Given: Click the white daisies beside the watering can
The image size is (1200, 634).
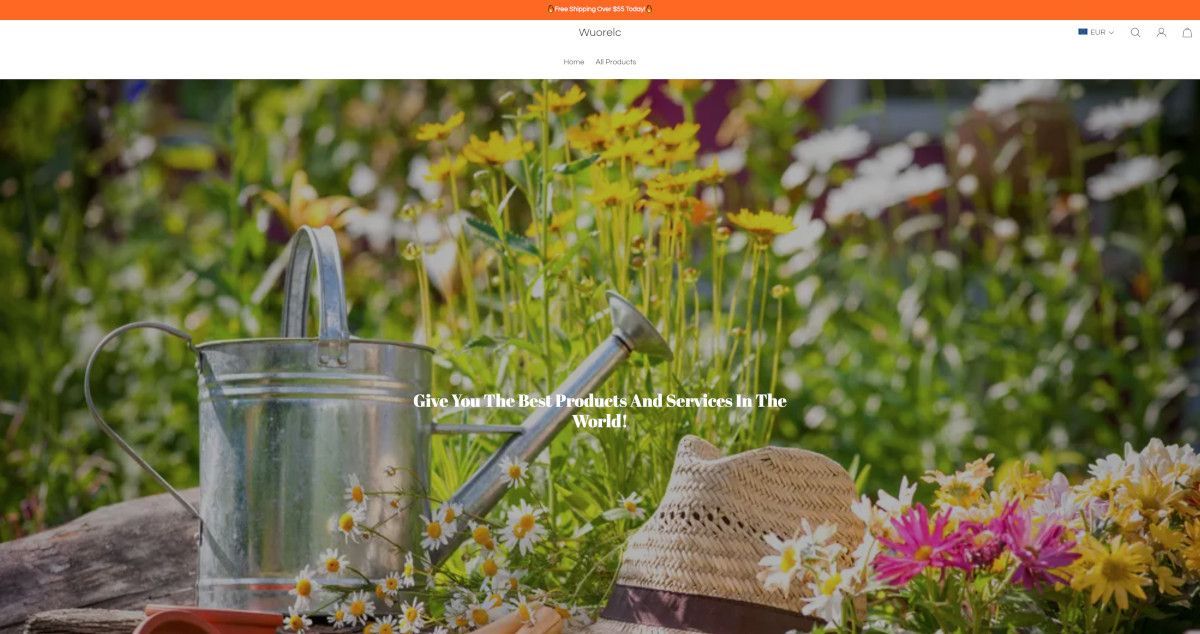Looking at the screenshot, I should [x=420, y=550].
